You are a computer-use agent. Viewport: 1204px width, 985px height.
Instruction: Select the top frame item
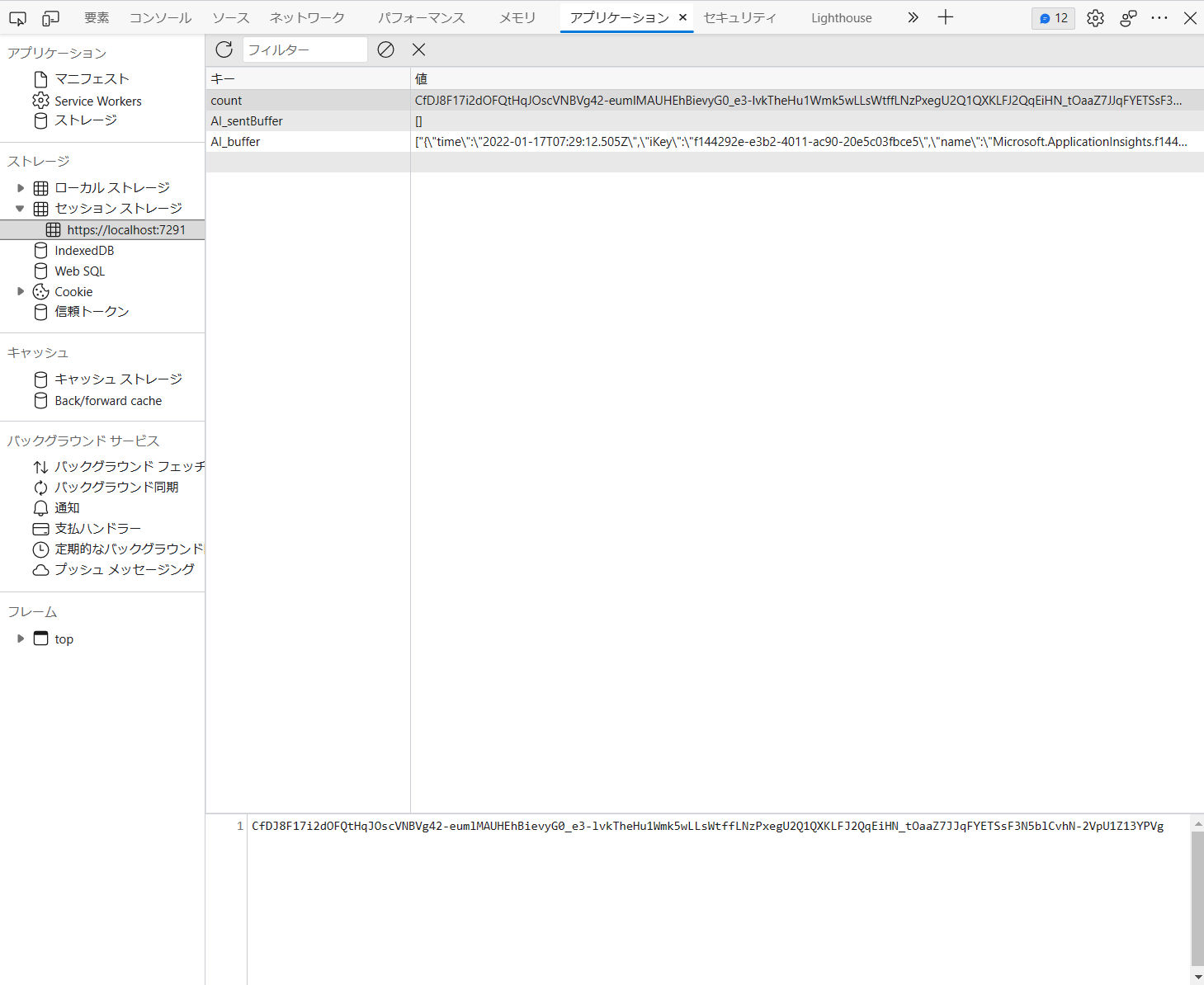point(64,639)
